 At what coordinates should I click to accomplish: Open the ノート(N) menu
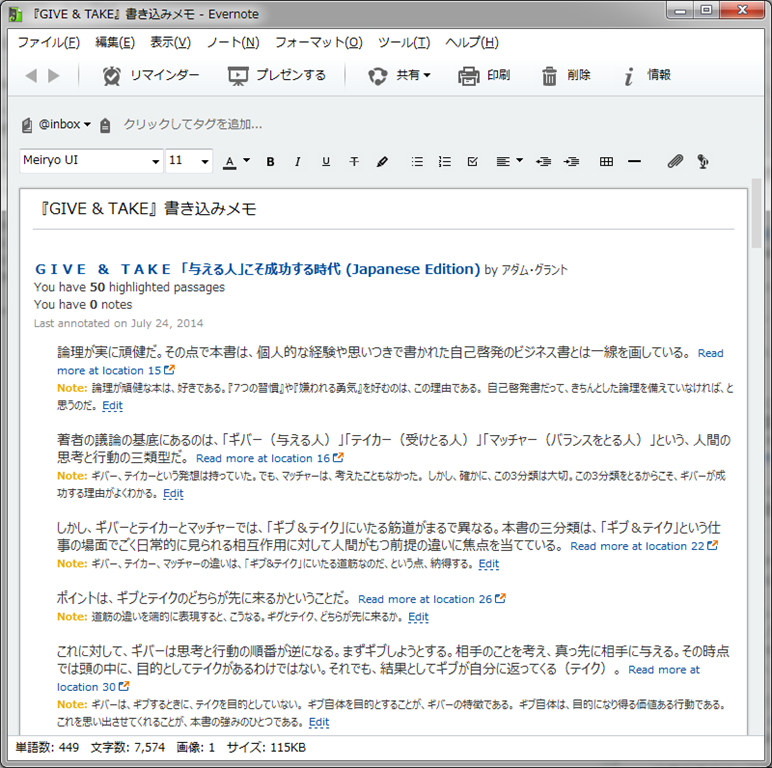(x=233, y=42)
